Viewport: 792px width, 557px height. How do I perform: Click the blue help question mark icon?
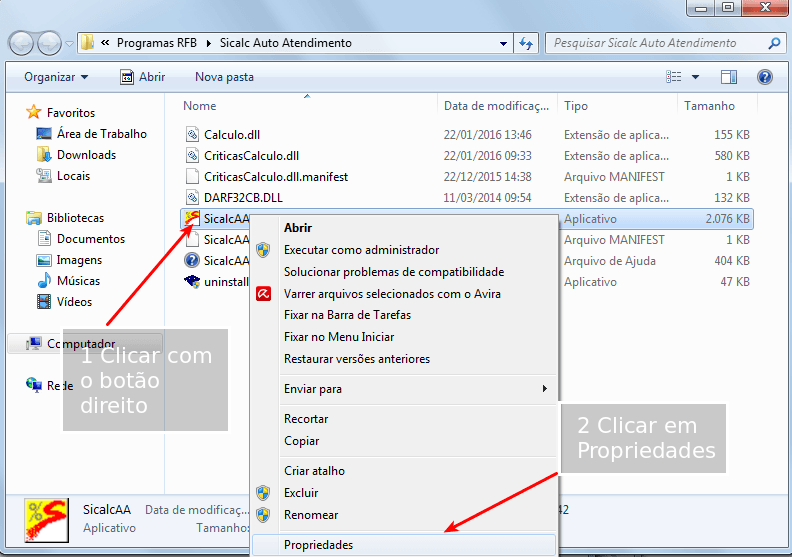(x=765, y=77)
